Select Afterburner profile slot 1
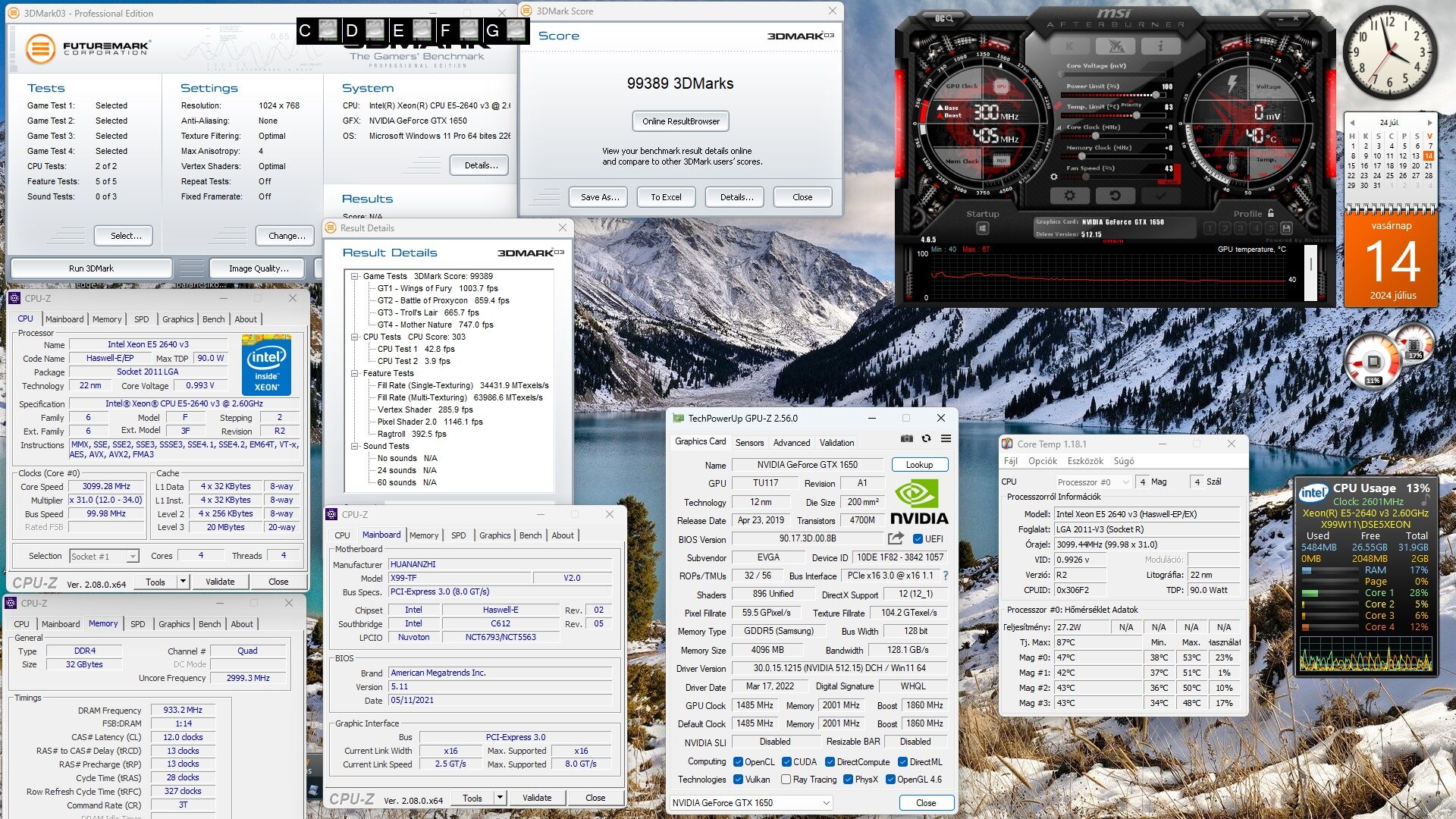 click(1210, 228)
